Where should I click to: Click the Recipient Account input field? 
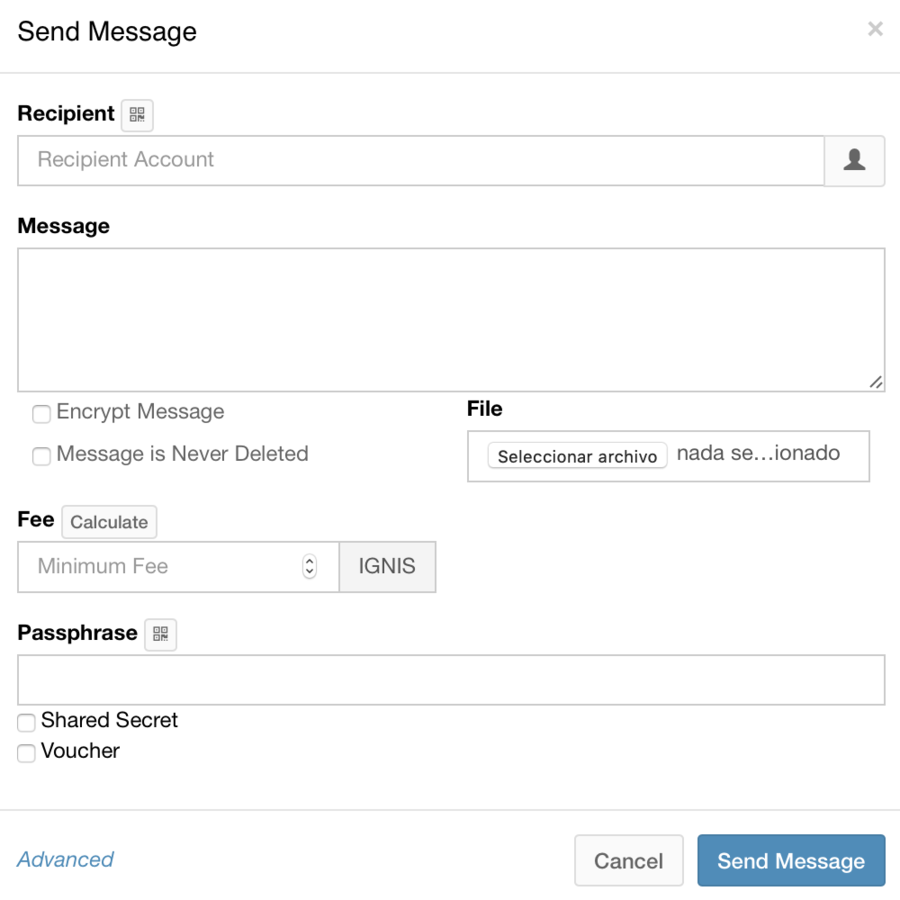coord(400,160)
